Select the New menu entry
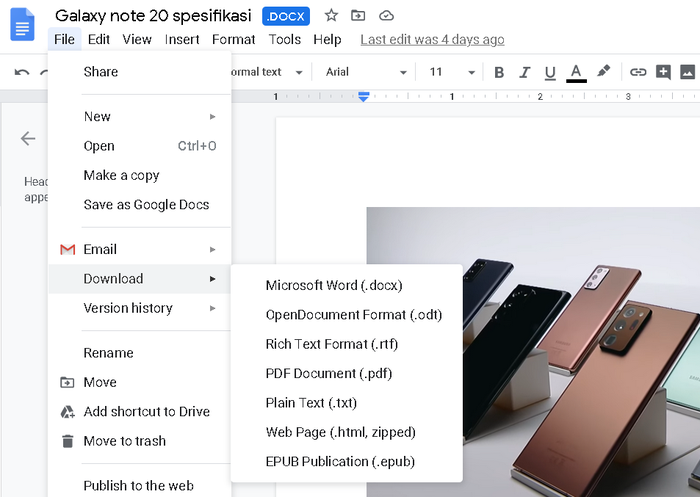 [x=140, y=117]
